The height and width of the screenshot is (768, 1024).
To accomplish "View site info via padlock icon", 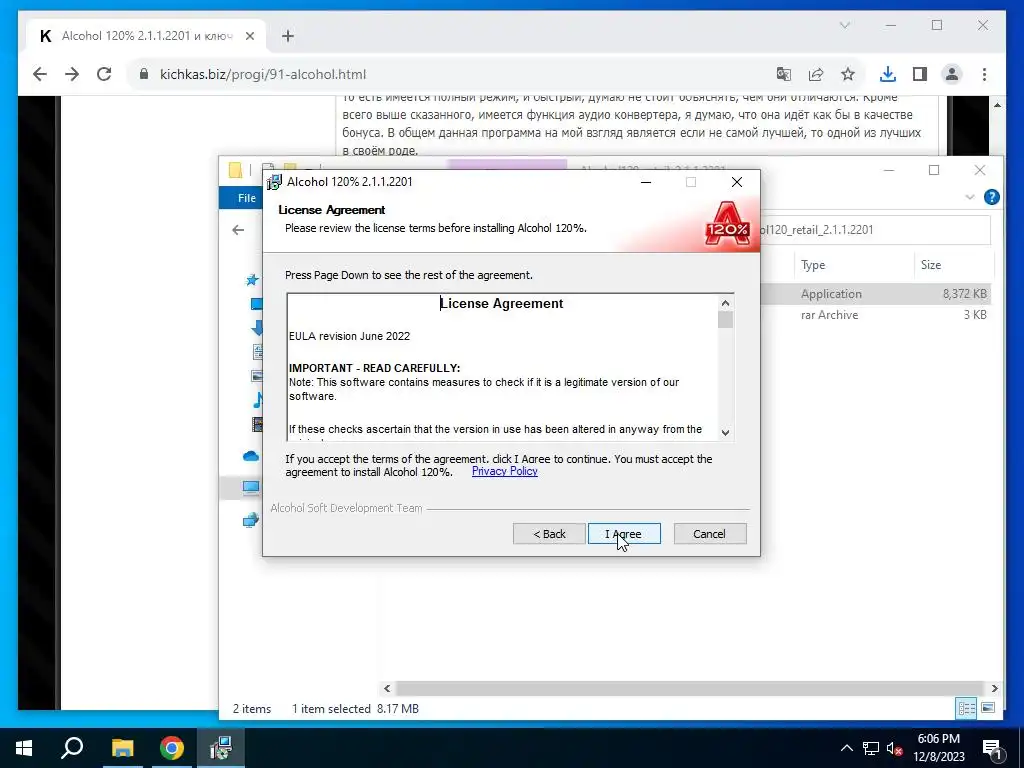I will tap(144, 74).
